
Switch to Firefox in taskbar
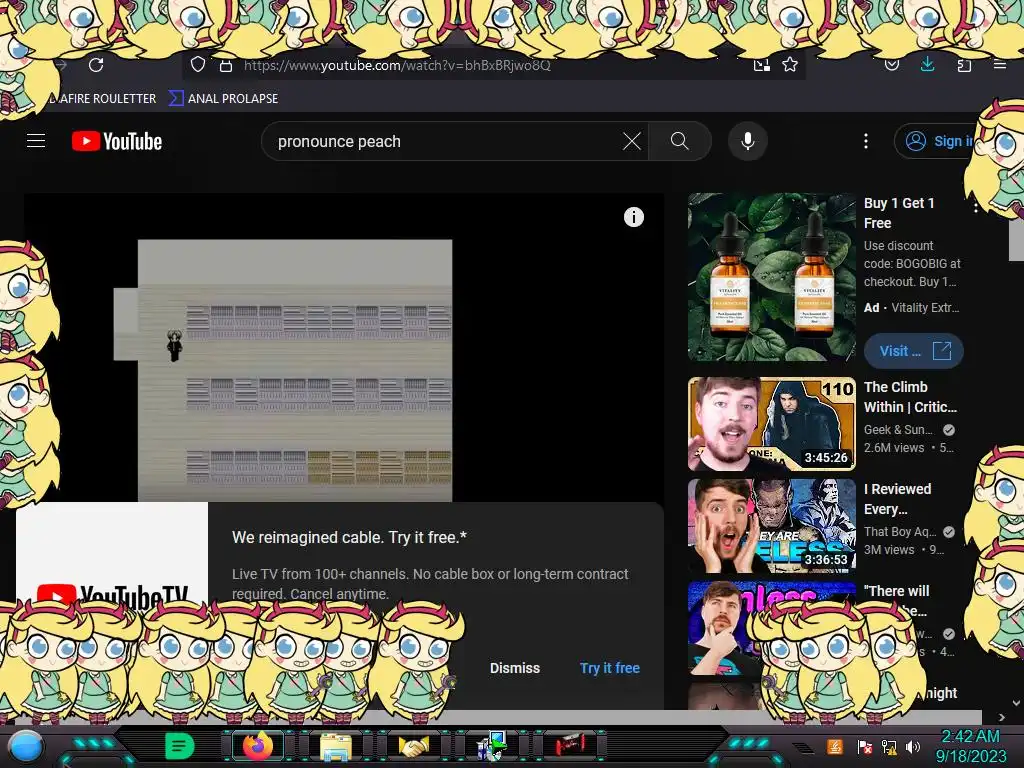pos(258,746)
